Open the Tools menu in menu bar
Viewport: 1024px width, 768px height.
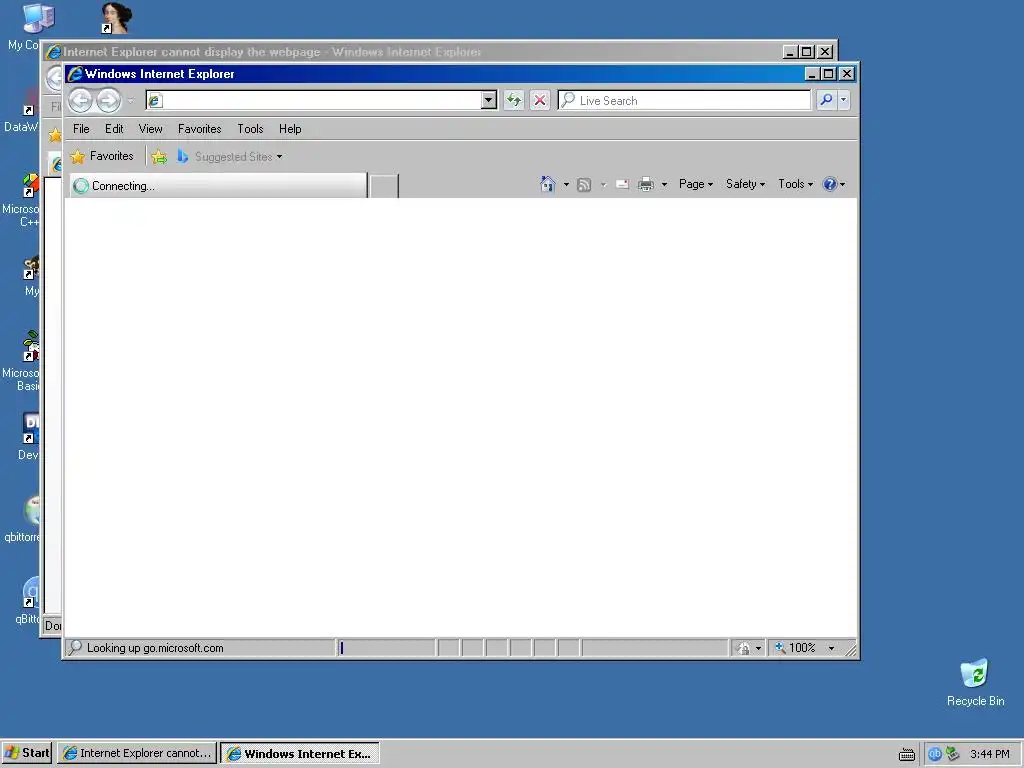(x=250, y=129)
